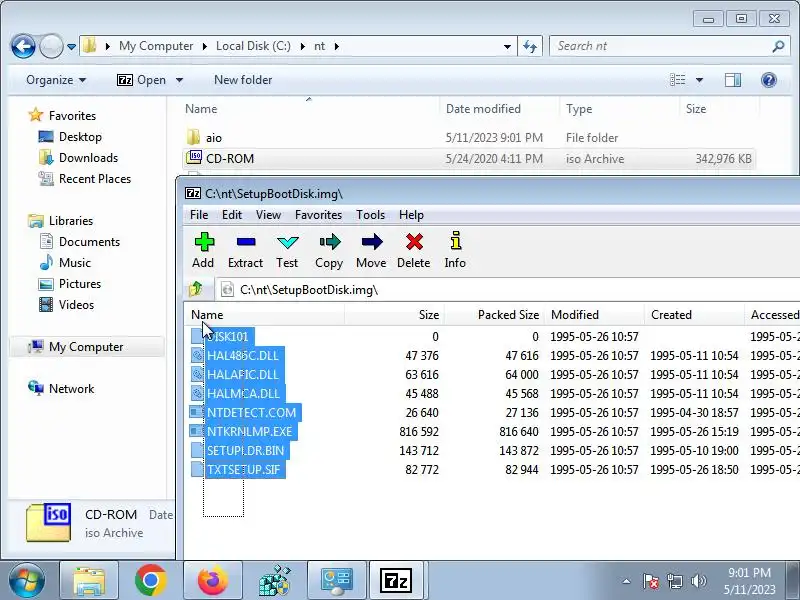Go up one folder level in 7-Zip
Screen dimensions: 800x600
[196, 289]
